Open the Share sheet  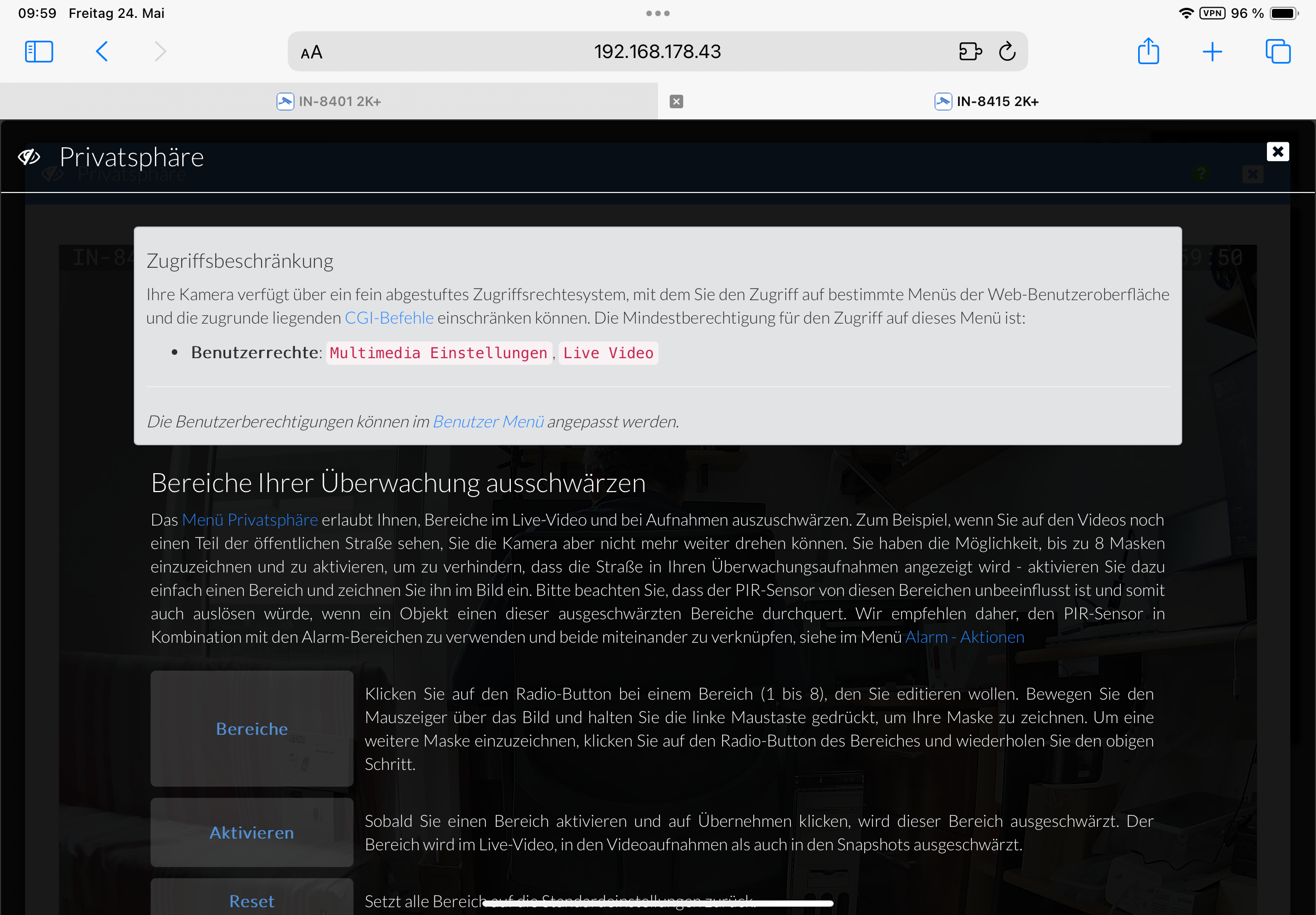tap(1148, 51)
